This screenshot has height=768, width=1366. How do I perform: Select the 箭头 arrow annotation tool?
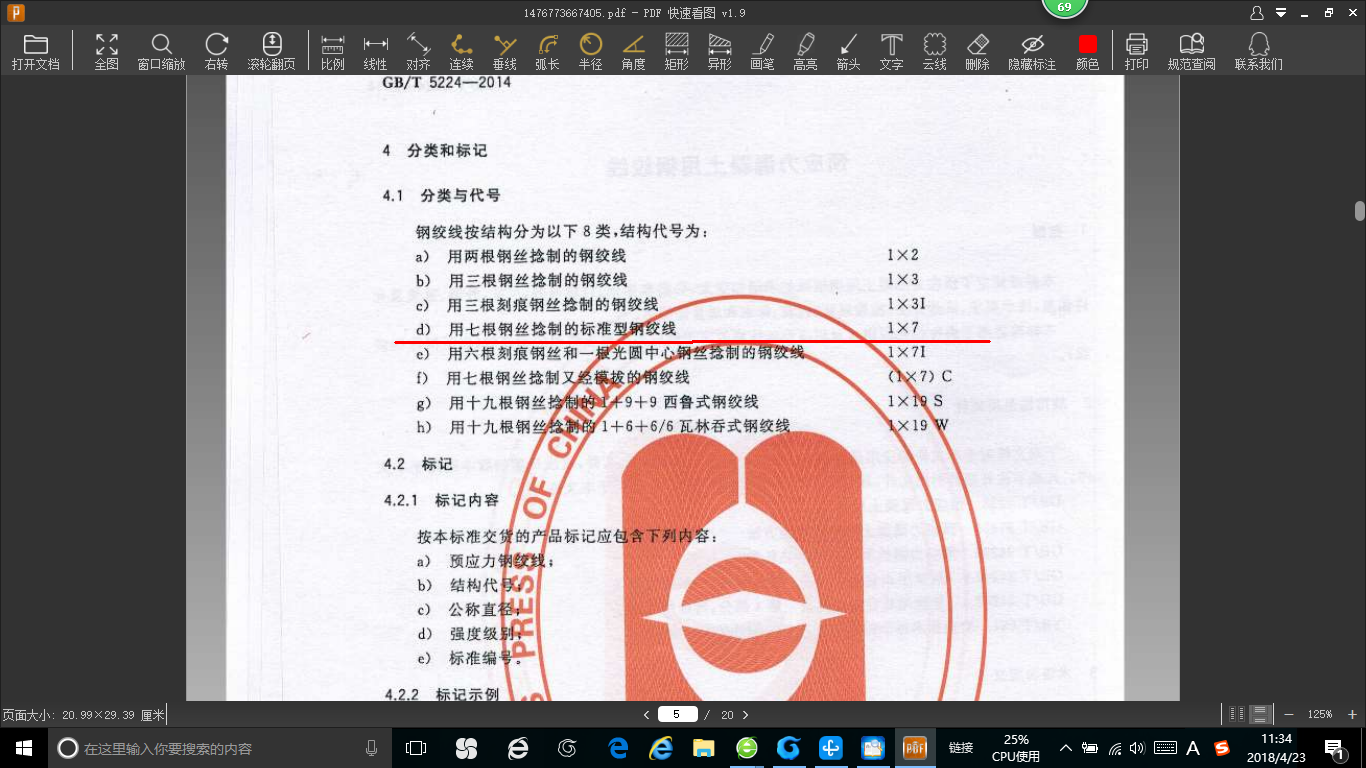848,52
